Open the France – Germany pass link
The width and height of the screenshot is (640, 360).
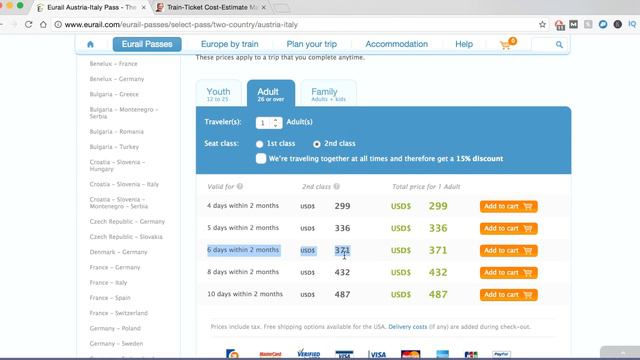tap(115, 267)
